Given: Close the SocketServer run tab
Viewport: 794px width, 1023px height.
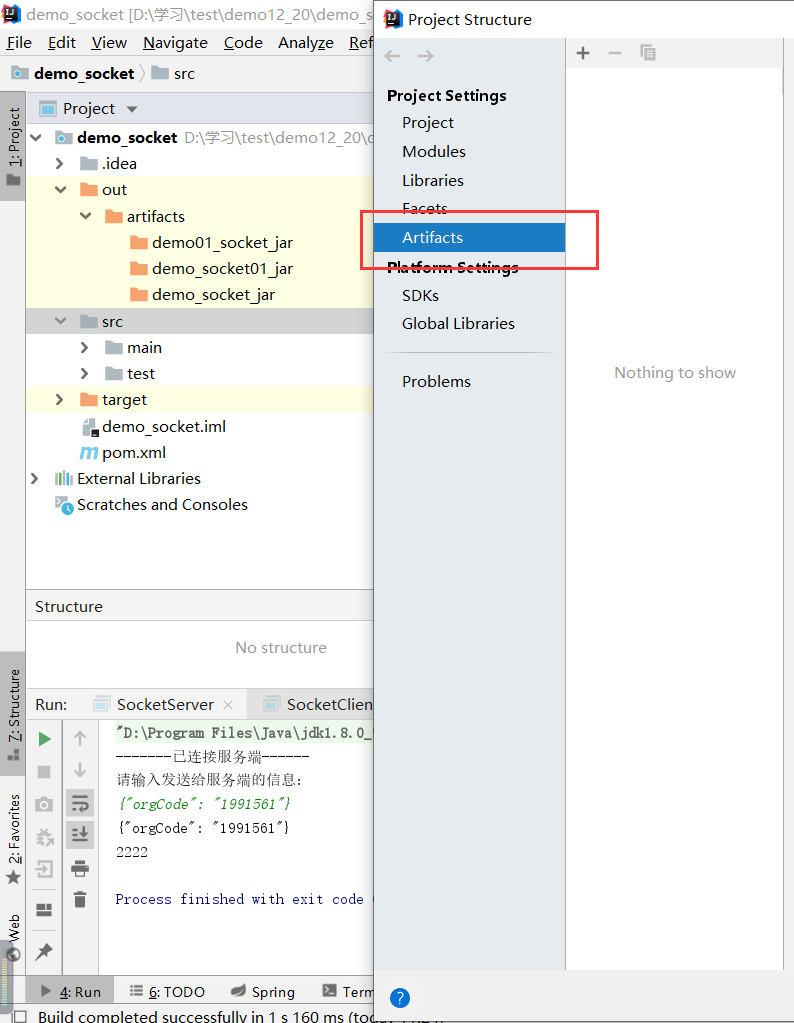Looking at the screenshot, I should tap(228, 705).
